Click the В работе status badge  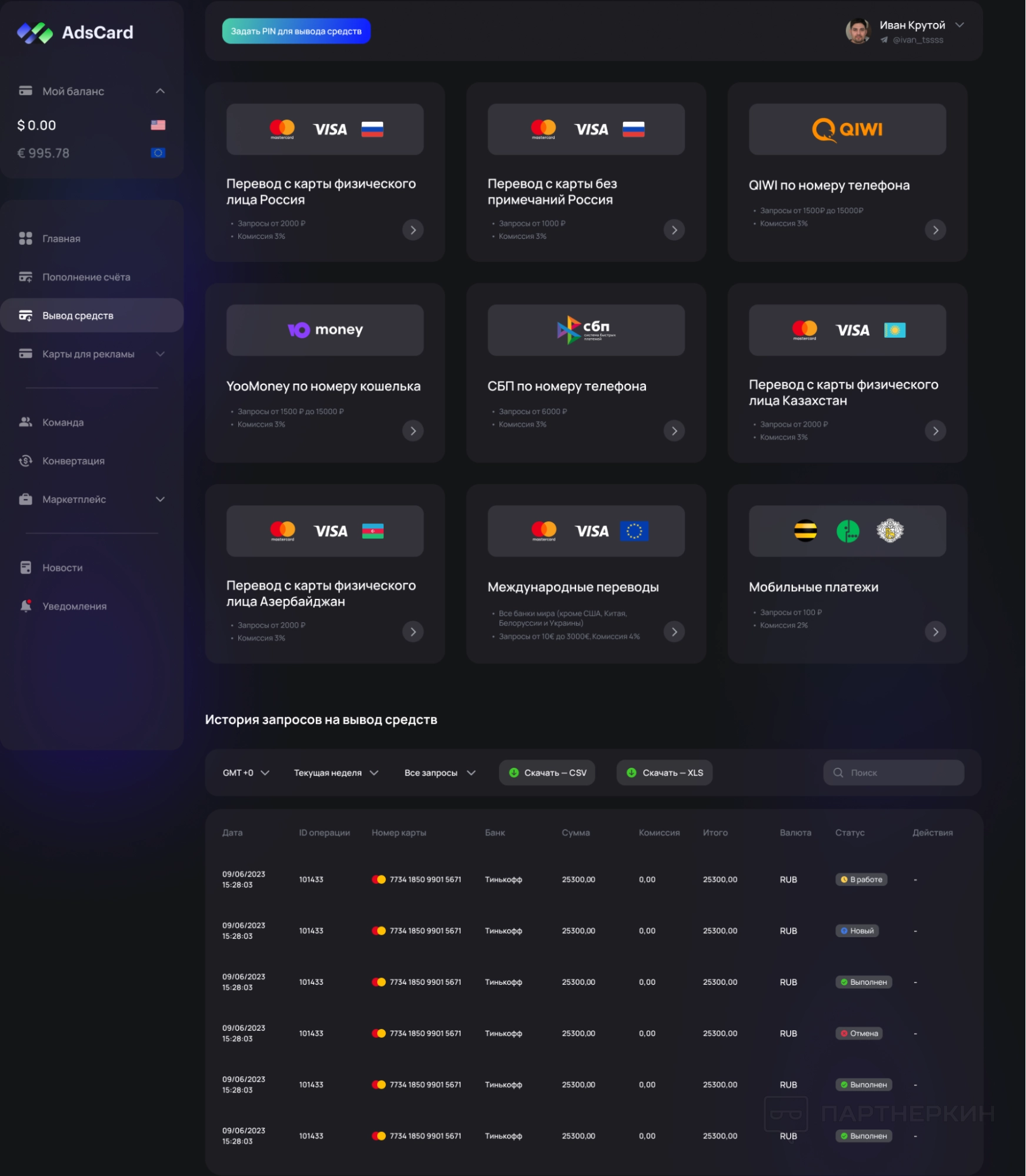coord(861,879)
